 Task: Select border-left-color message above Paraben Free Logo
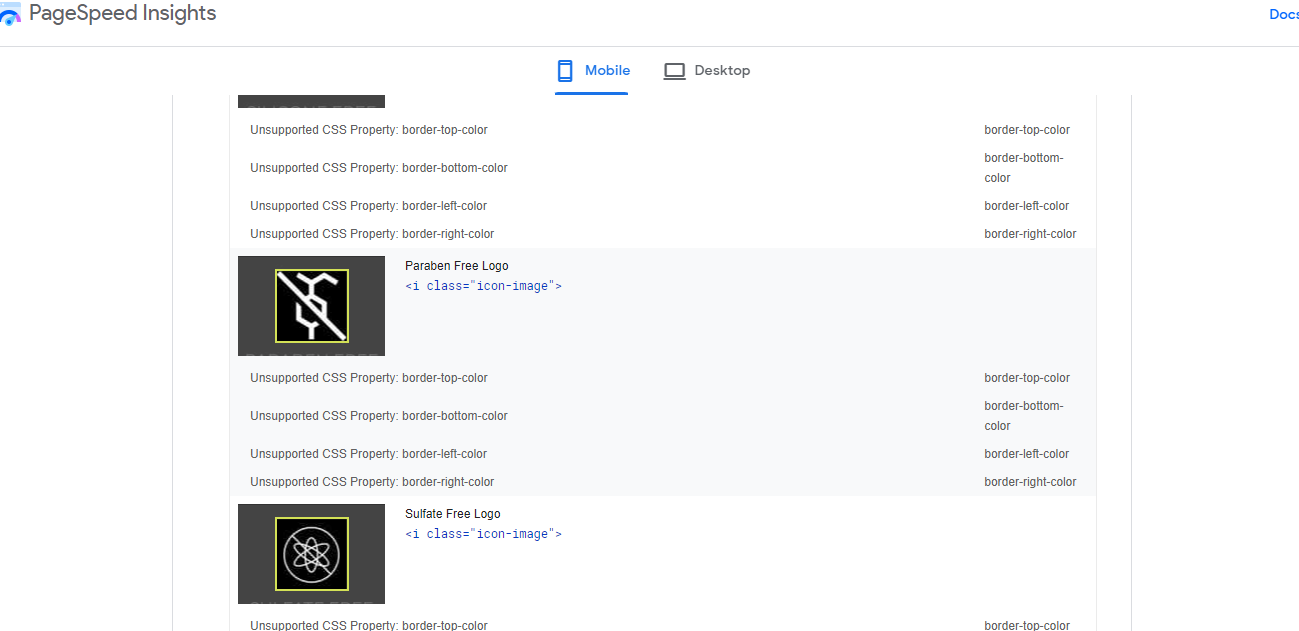(x=368, y=206)
